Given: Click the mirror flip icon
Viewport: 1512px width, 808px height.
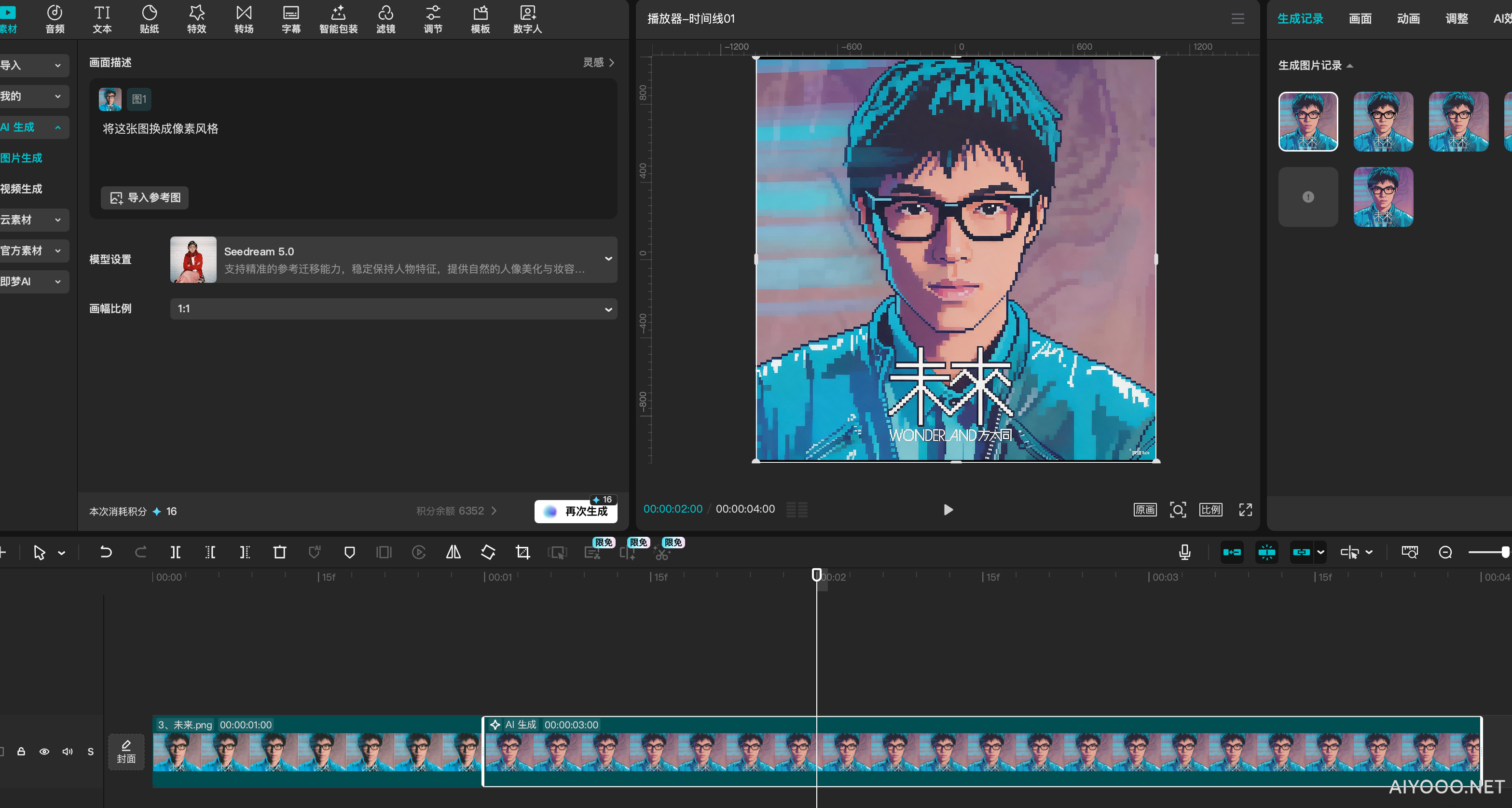Looking at the screenshot, I should [454, 552].
